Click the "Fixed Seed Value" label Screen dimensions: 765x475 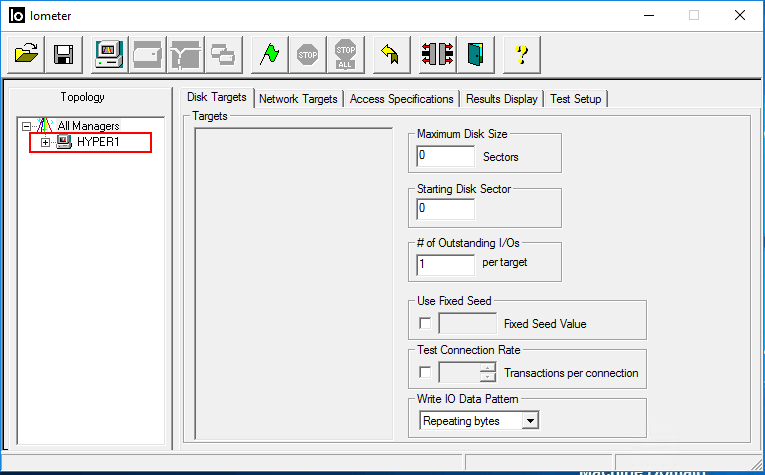pyautogui.click(x=545, y=324)
